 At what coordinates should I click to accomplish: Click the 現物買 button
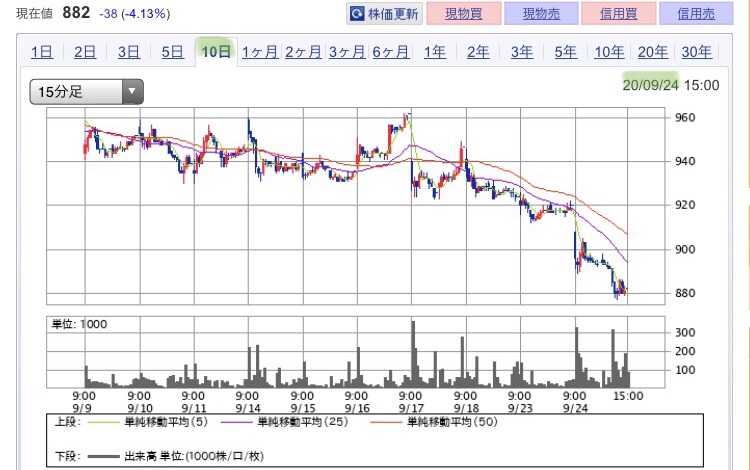tap(463, 13)
